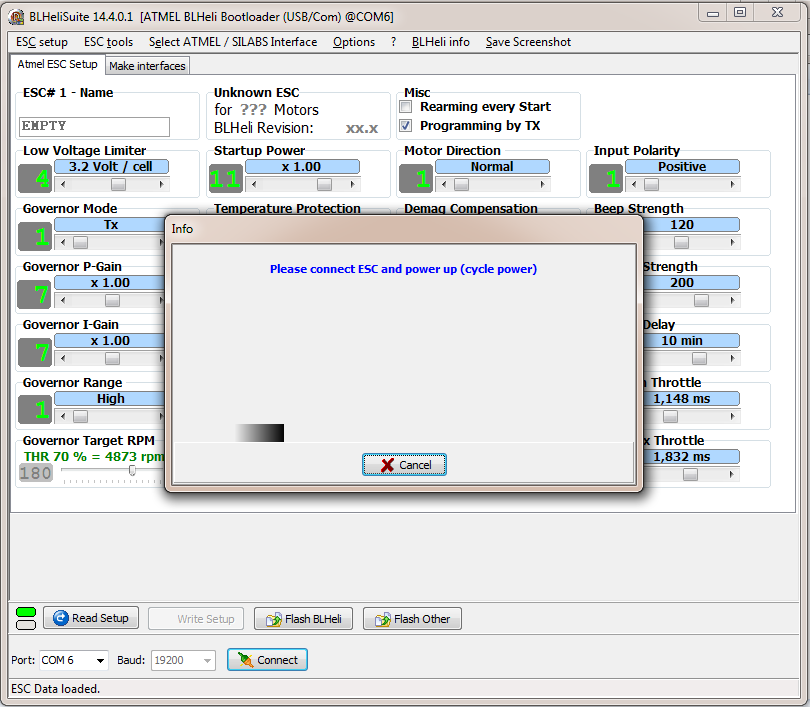Image resolution: width=810 pixels, height=707 pixels.
Task: Enable Rearming every Start checkbox
Action: [x=406, y=107]
